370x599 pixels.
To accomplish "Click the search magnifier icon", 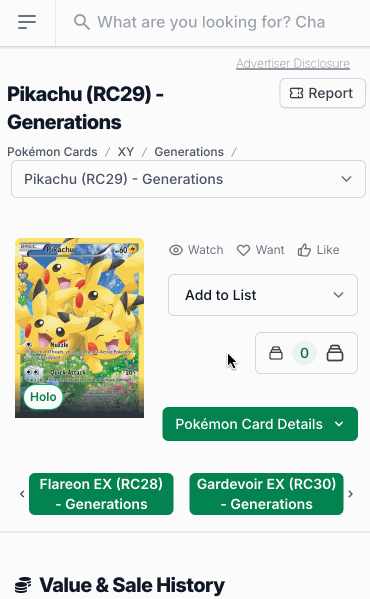I will tap(82, 22).
